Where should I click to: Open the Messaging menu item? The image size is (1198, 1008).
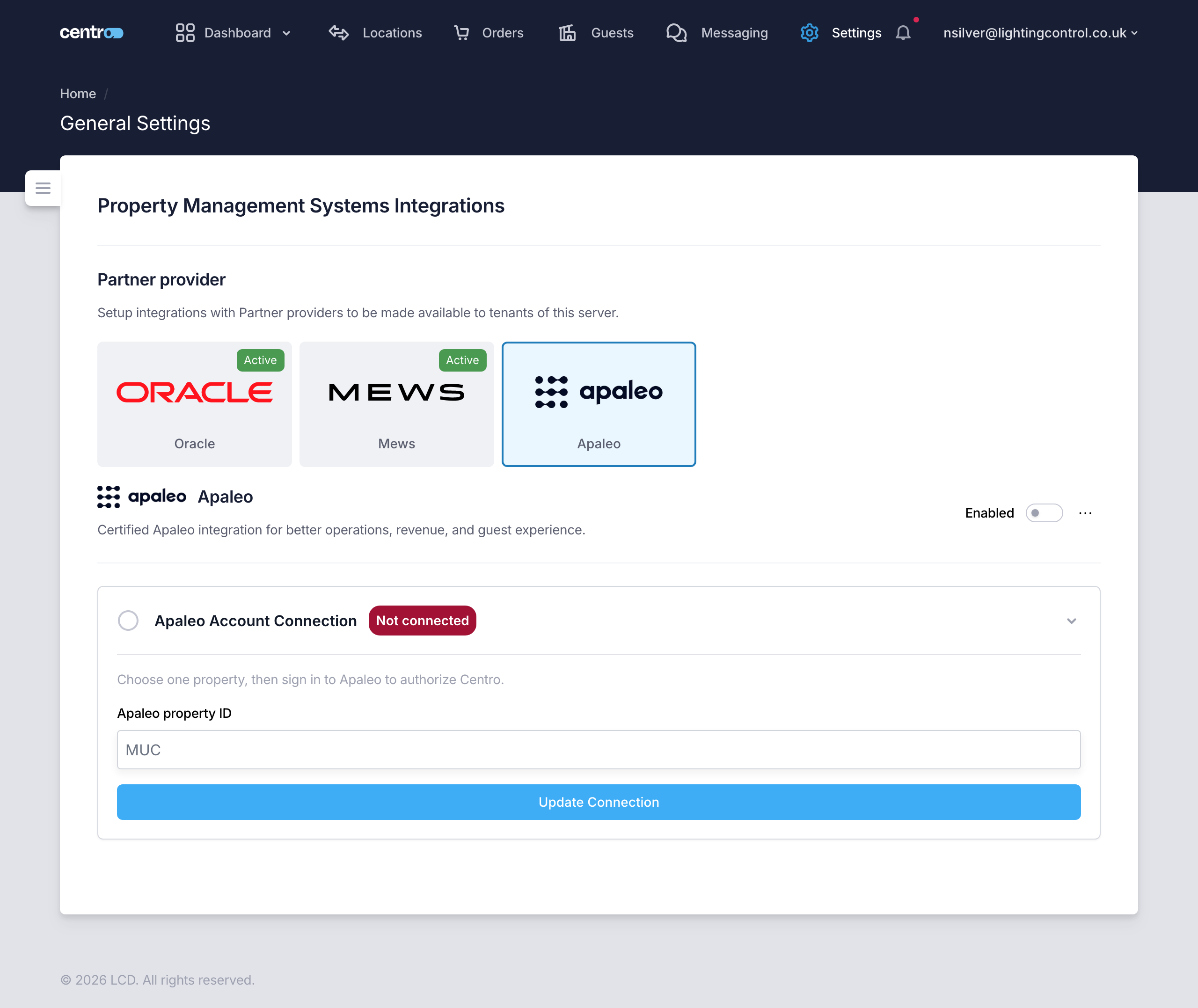point(735,33)
